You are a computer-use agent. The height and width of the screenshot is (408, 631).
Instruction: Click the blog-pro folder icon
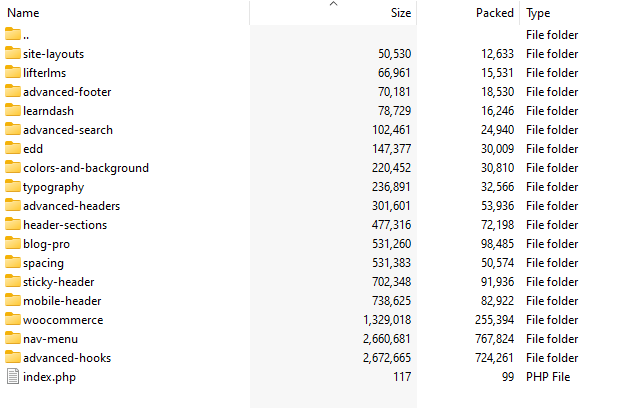click(x=12, y=244)
